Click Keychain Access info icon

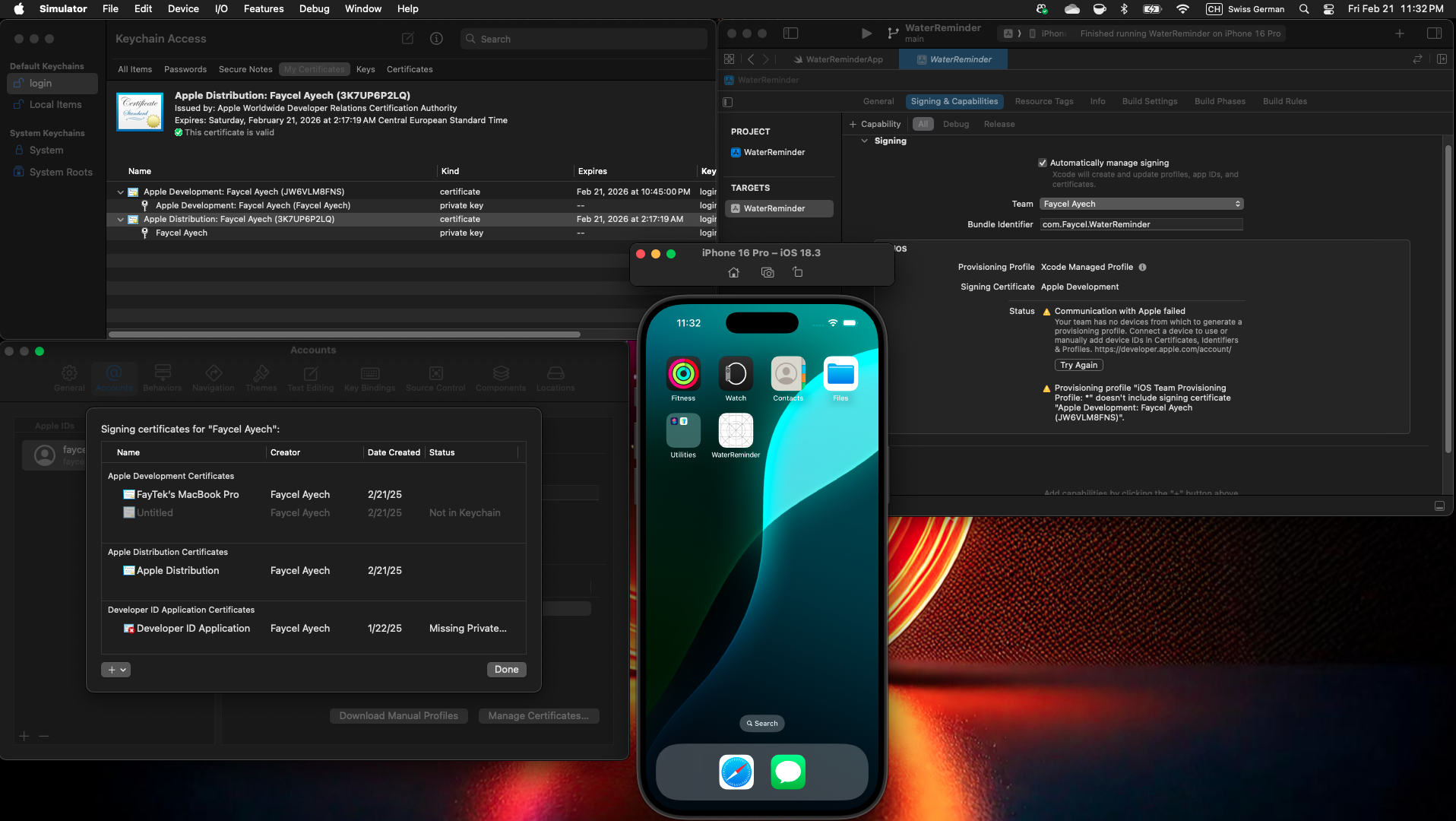436,39
